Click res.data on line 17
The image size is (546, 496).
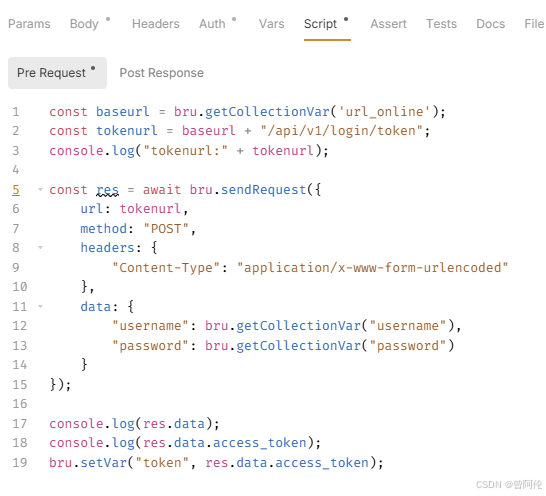(174, 424)
